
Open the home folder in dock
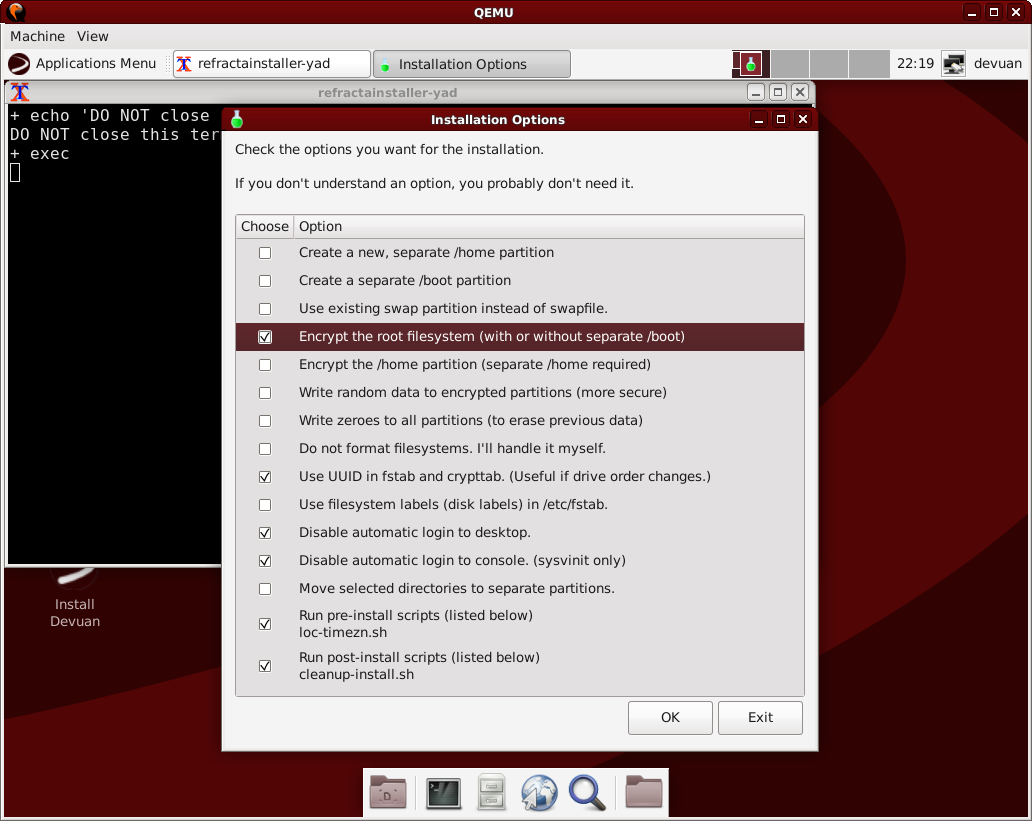[x=644, y=793]
